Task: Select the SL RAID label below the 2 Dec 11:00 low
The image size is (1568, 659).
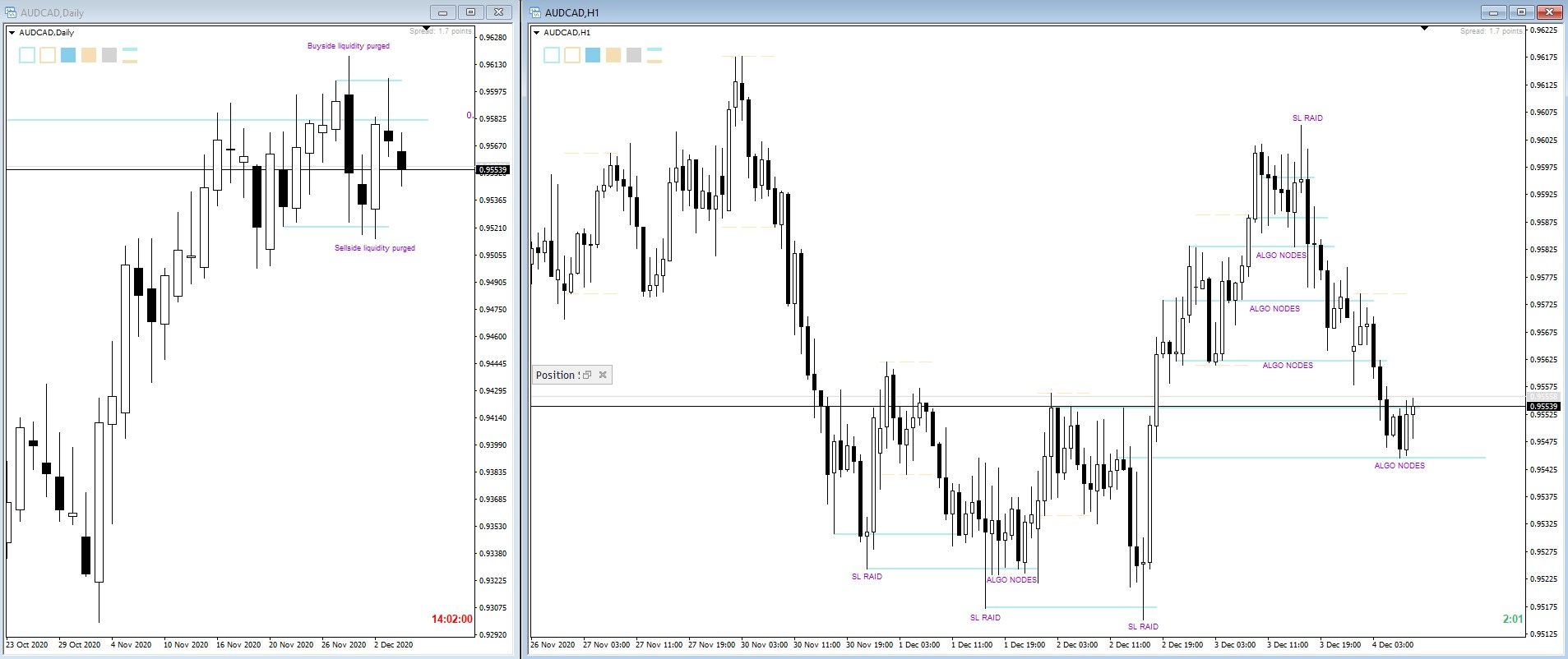Action: [1143, 627]
